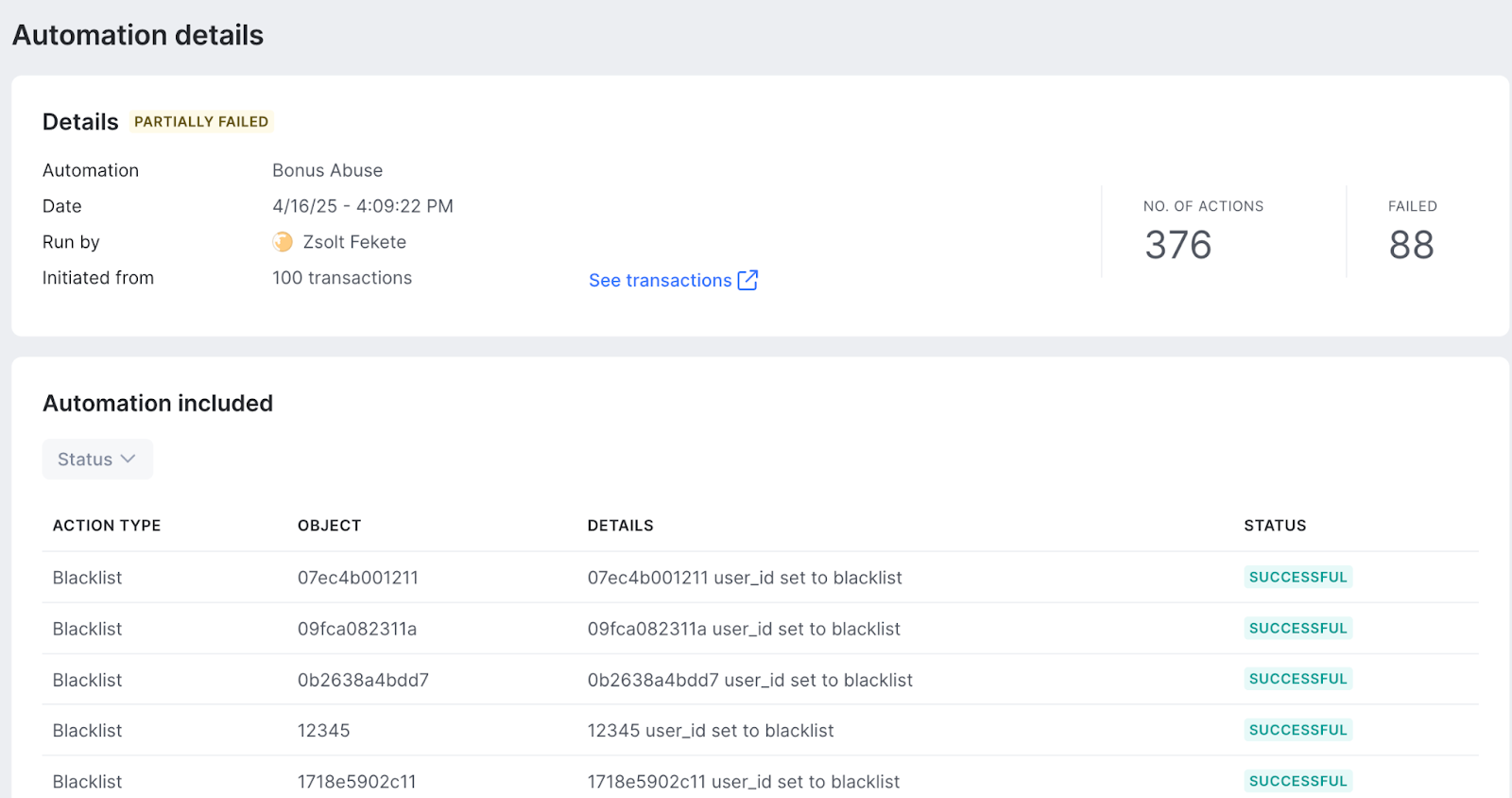1512x798 pixels.
Task: Click the DETAILS column header
Action: coord(620,526)
